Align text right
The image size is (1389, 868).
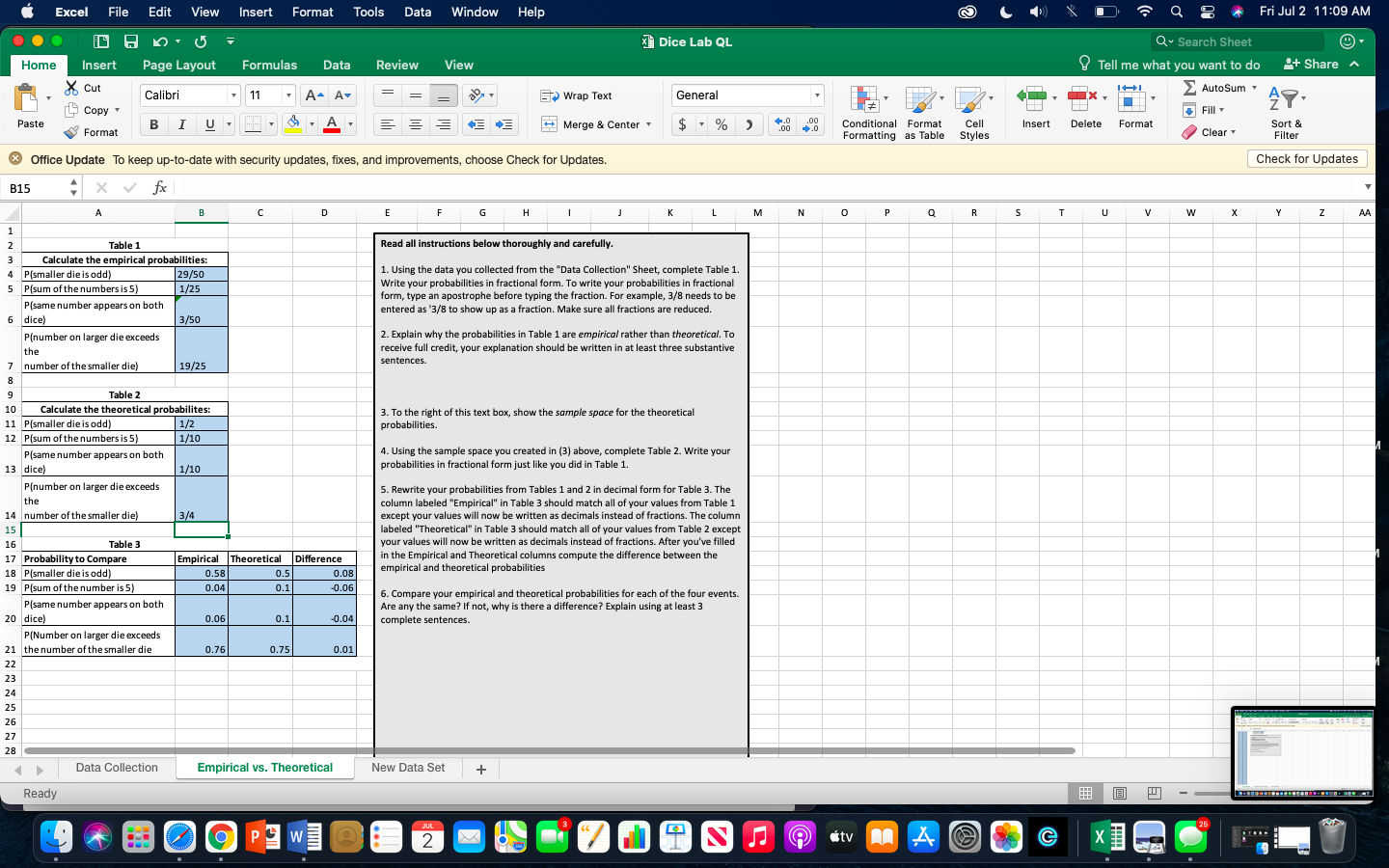pos(444,124)
